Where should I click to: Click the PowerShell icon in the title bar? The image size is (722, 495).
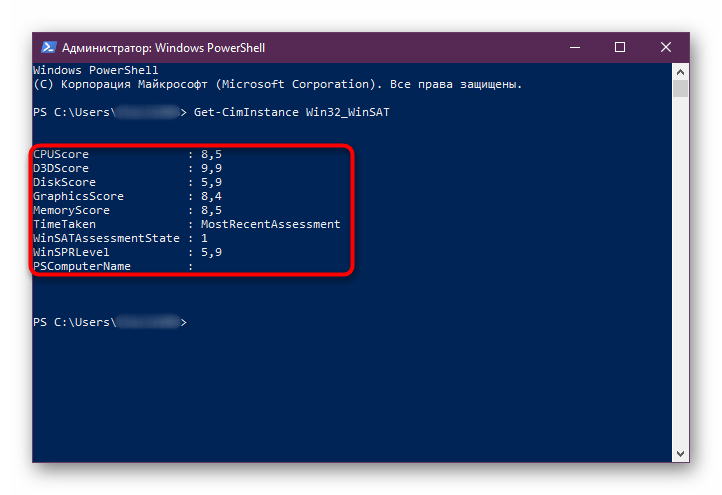pyautogui.click(x=48, y=47)
